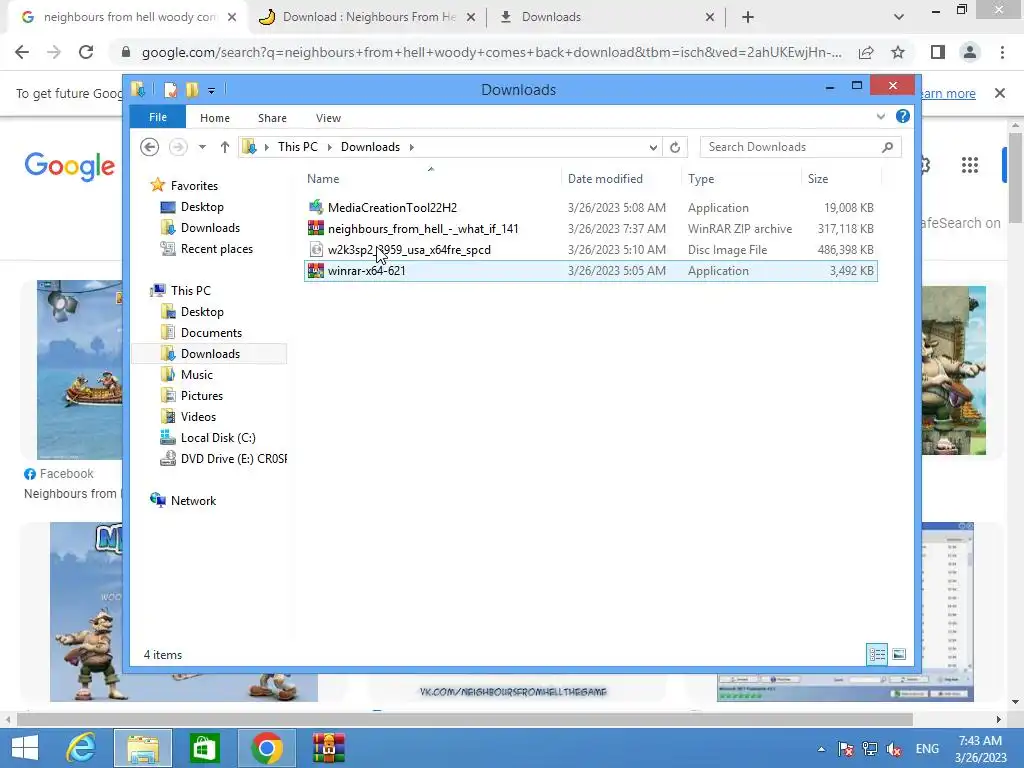Screen dimensions: 1024x768
Task: Open WinRAR from taskbar
Action: pos(328,748)
